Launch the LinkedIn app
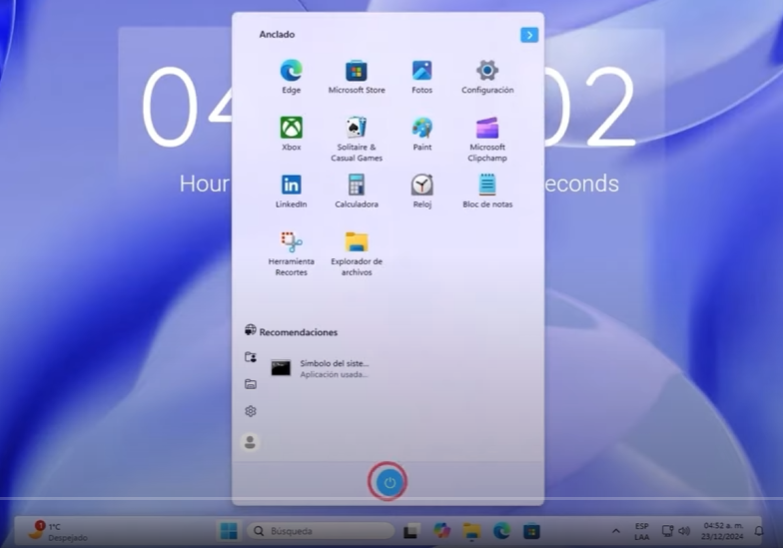This screenshot has height=548, width=783. pyautogui.click(x=291, y=191)
